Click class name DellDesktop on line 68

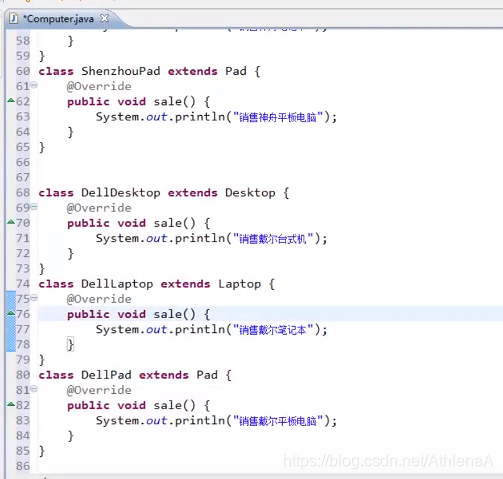pos(121,193)
